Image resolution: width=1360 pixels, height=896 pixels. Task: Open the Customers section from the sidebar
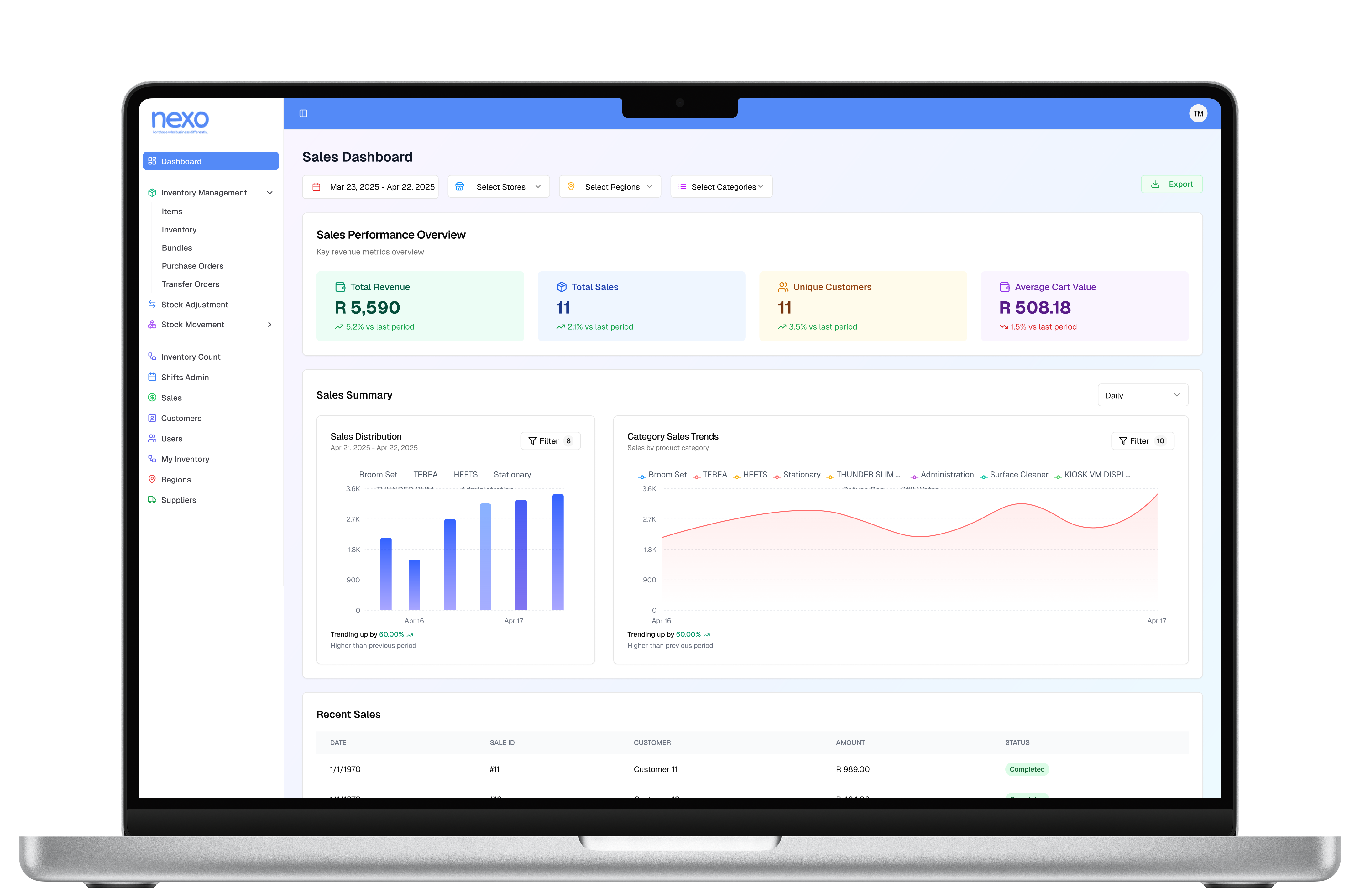coord(182,418)
